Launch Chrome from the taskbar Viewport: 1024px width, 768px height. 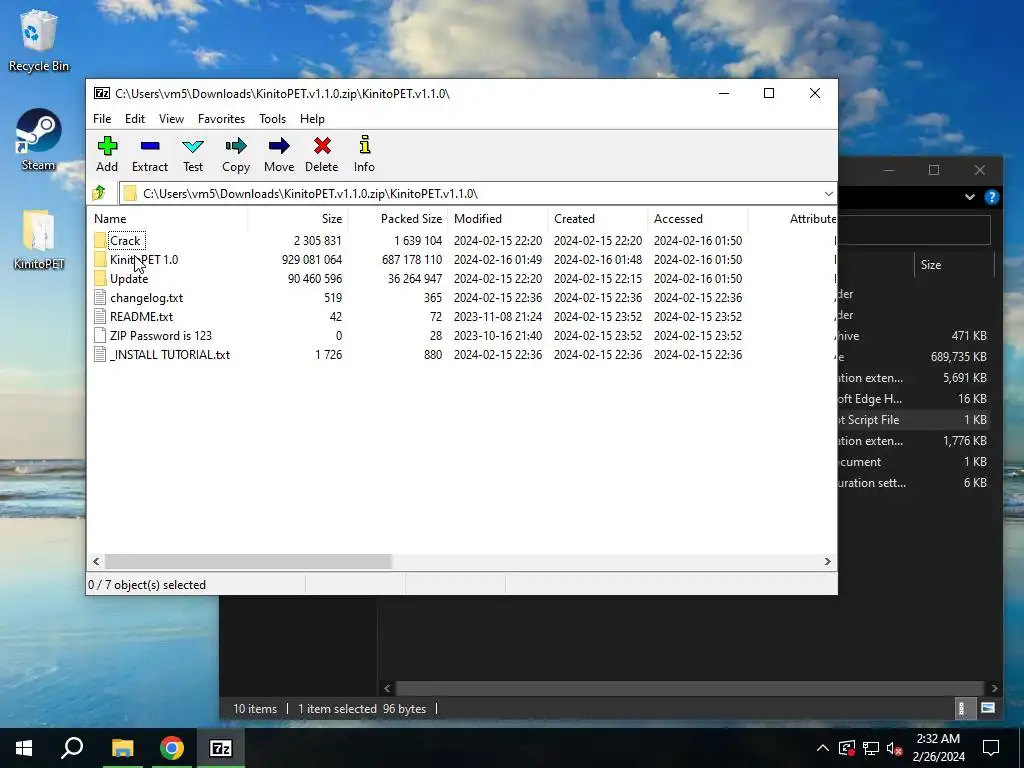[172, 748]
